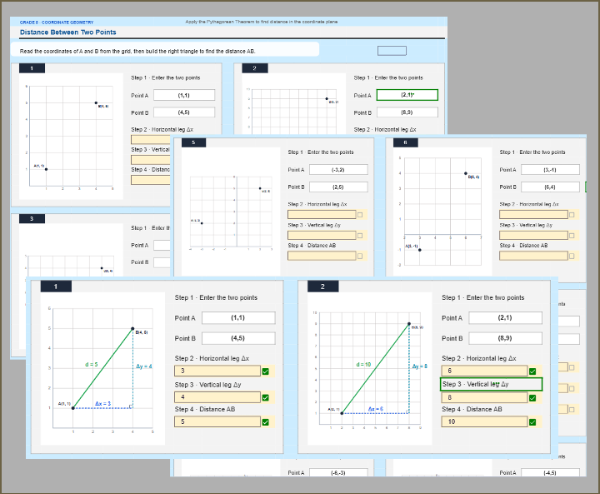Click point B dot on problem 5 graph
The image size is (600, 494).
[x=260, y=188]
